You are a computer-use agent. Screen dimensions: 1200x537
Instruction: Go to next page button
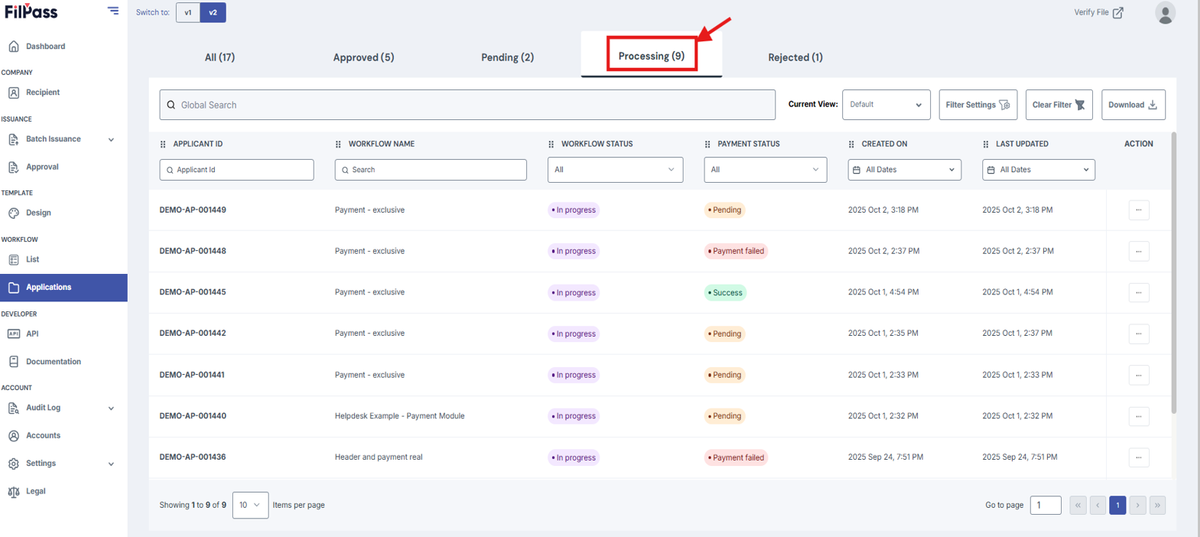tap(1138, 505)
